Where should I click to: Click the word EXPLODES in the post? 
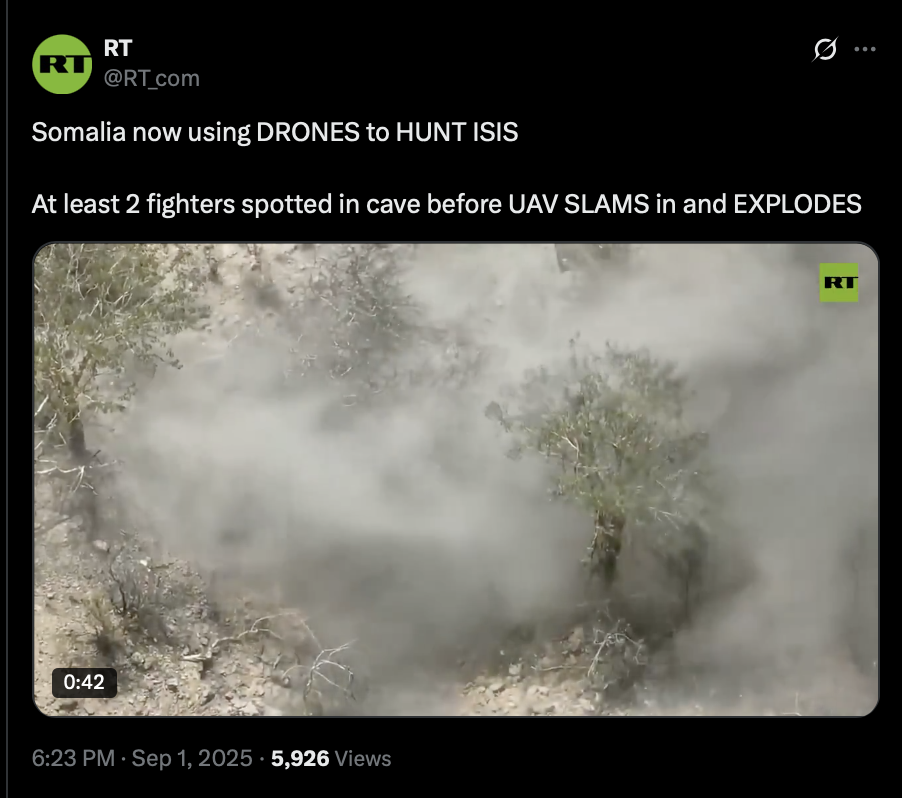pyautogui.click(x=797, y=204)
